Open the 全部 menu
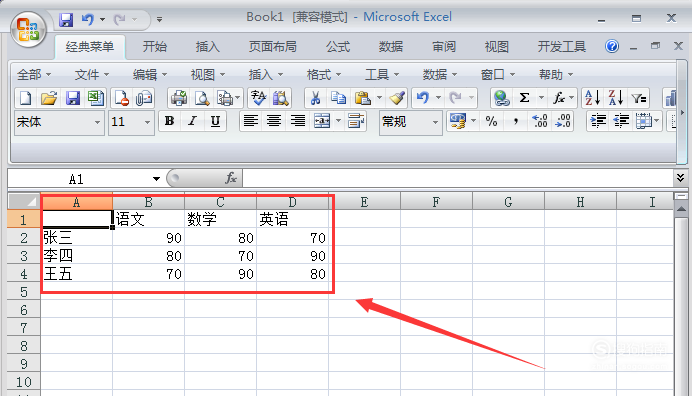 pos(34,75)
